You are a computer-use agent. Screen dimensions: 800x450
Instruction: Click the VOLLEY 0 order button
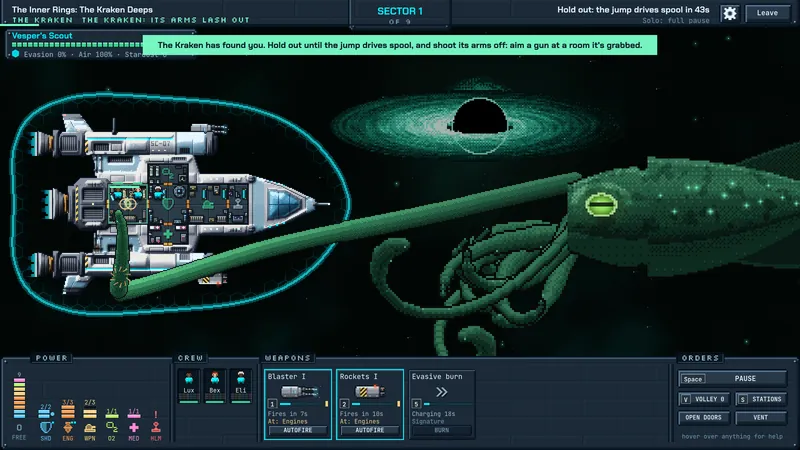tap(704, 399)
